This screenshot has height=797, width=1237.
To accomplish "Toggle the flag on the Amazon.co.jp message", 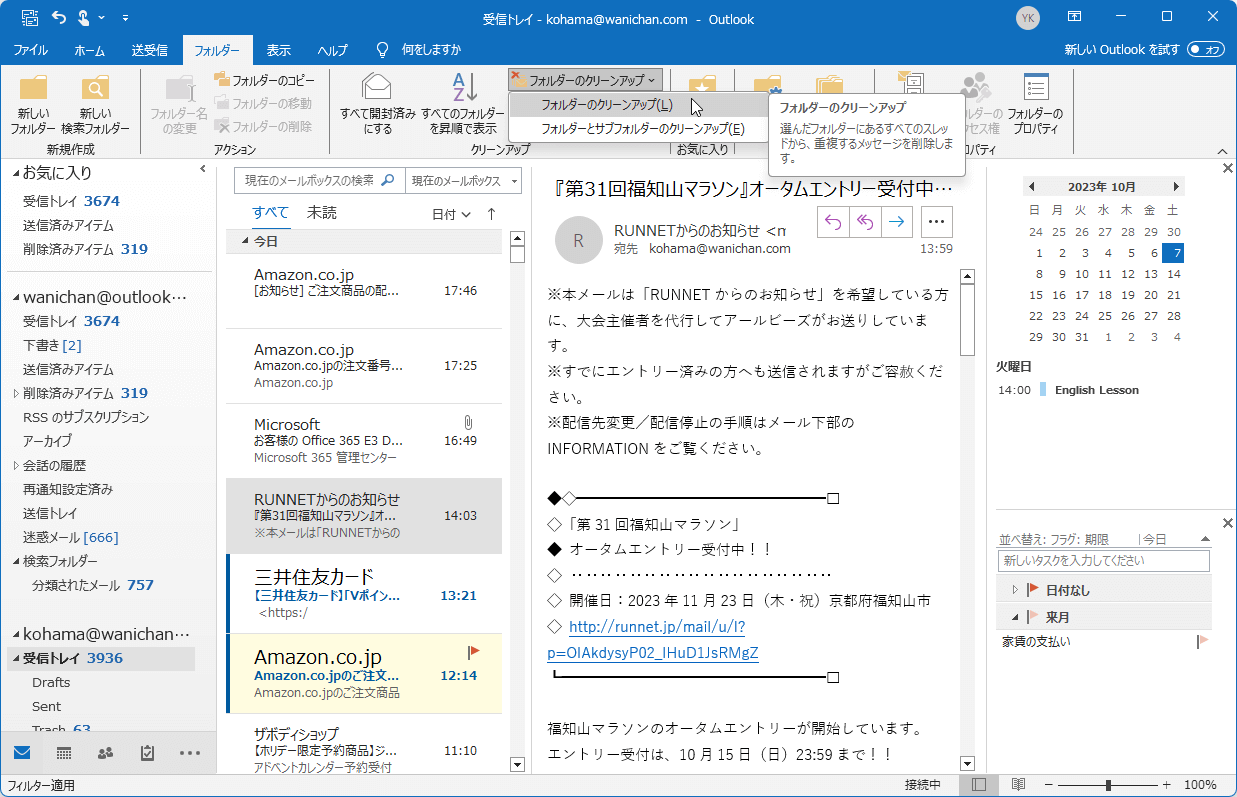I will (x=472, y=650).
